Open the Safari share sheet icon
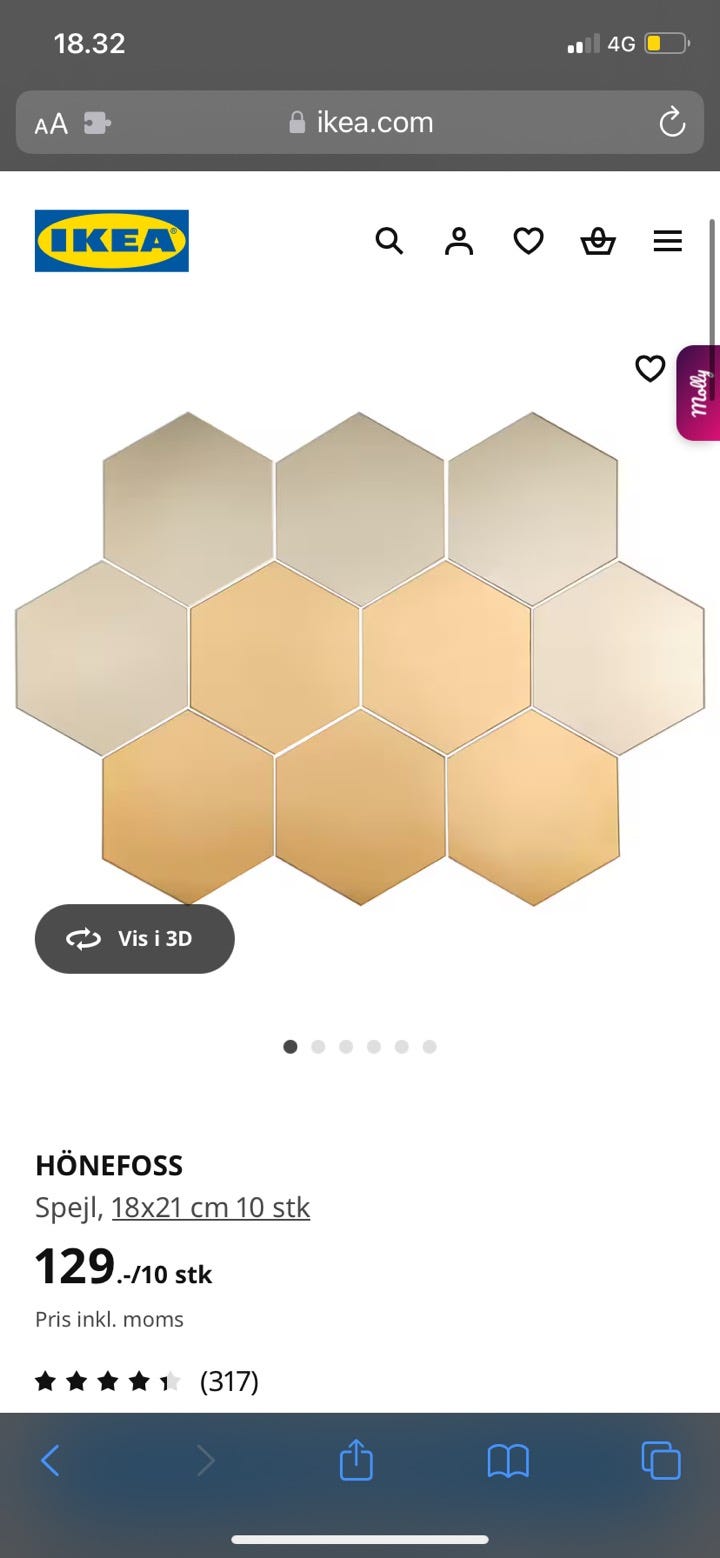This screenshot has height=1558, width=720. click(x=356, y=1461)
